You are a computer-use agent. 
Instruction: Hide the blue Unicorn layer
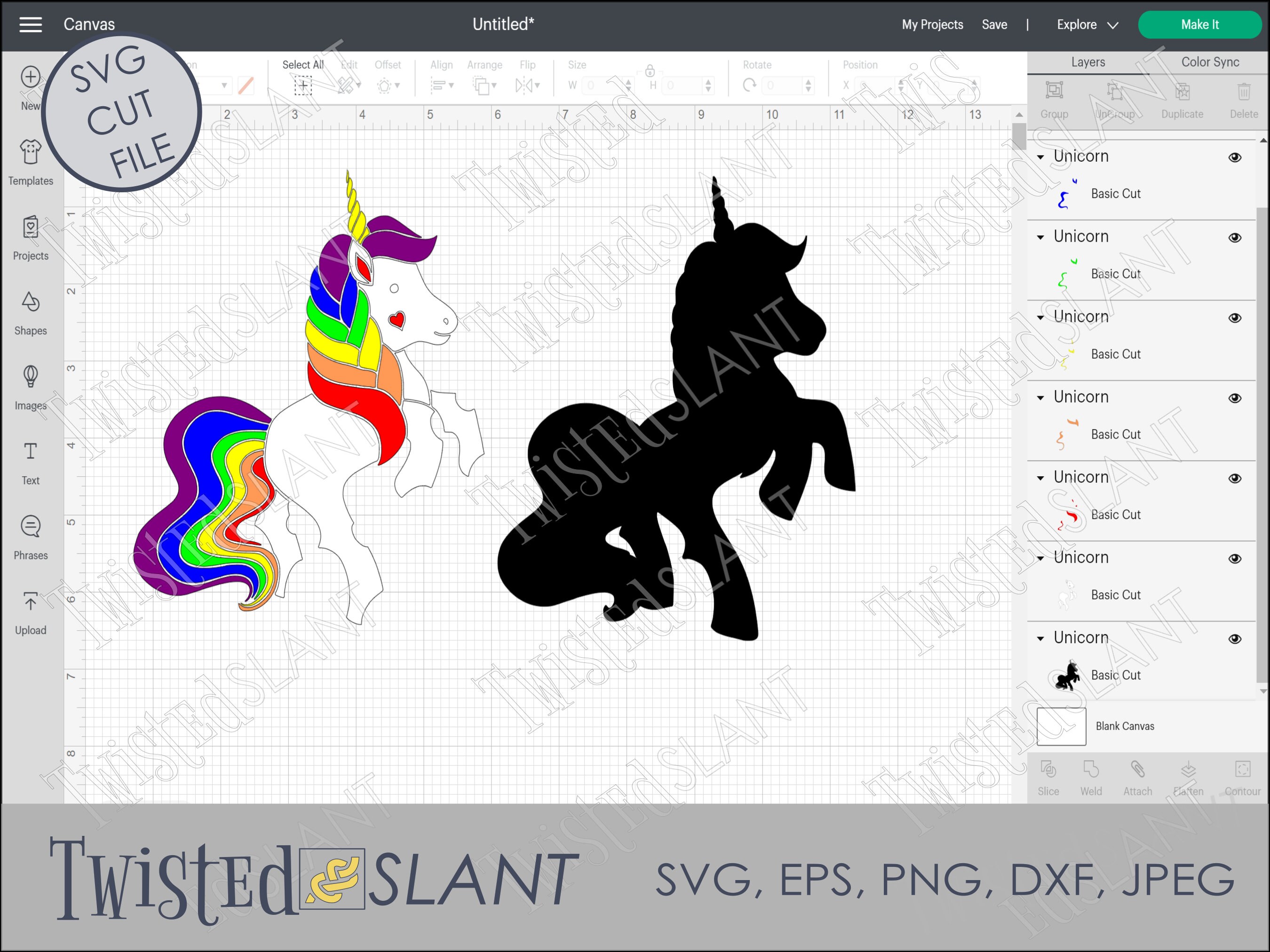click(1235, 157)
